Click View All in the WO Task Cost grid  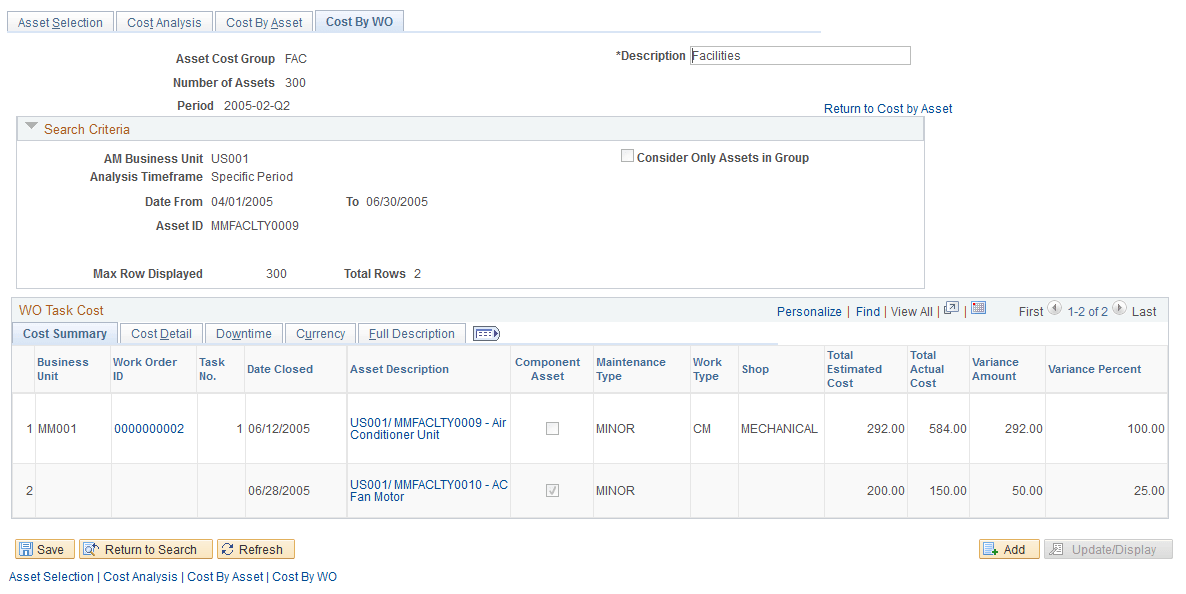pos(911,311)
